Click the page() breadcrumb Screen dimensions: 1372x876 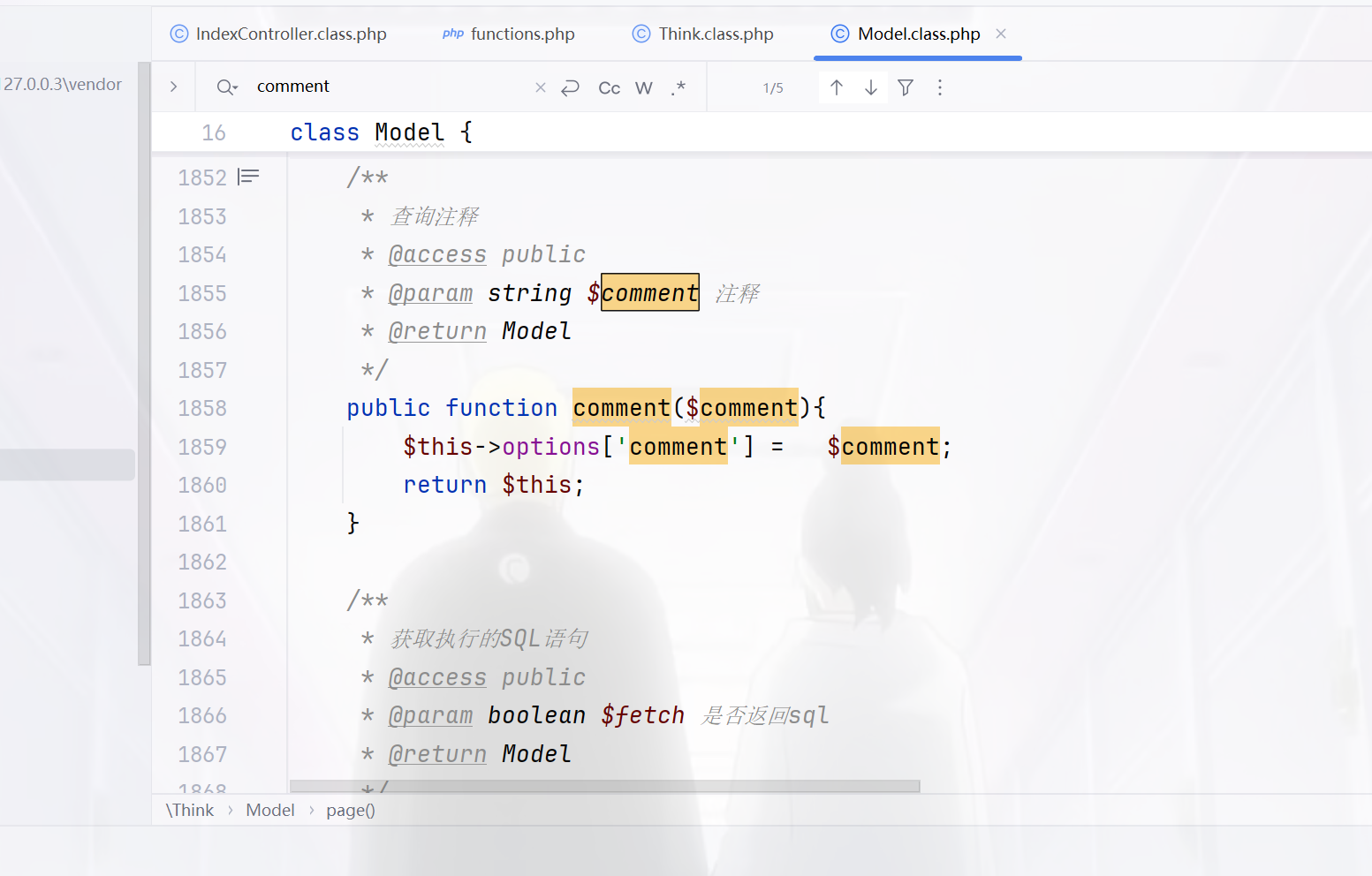[x=350, y=810]
